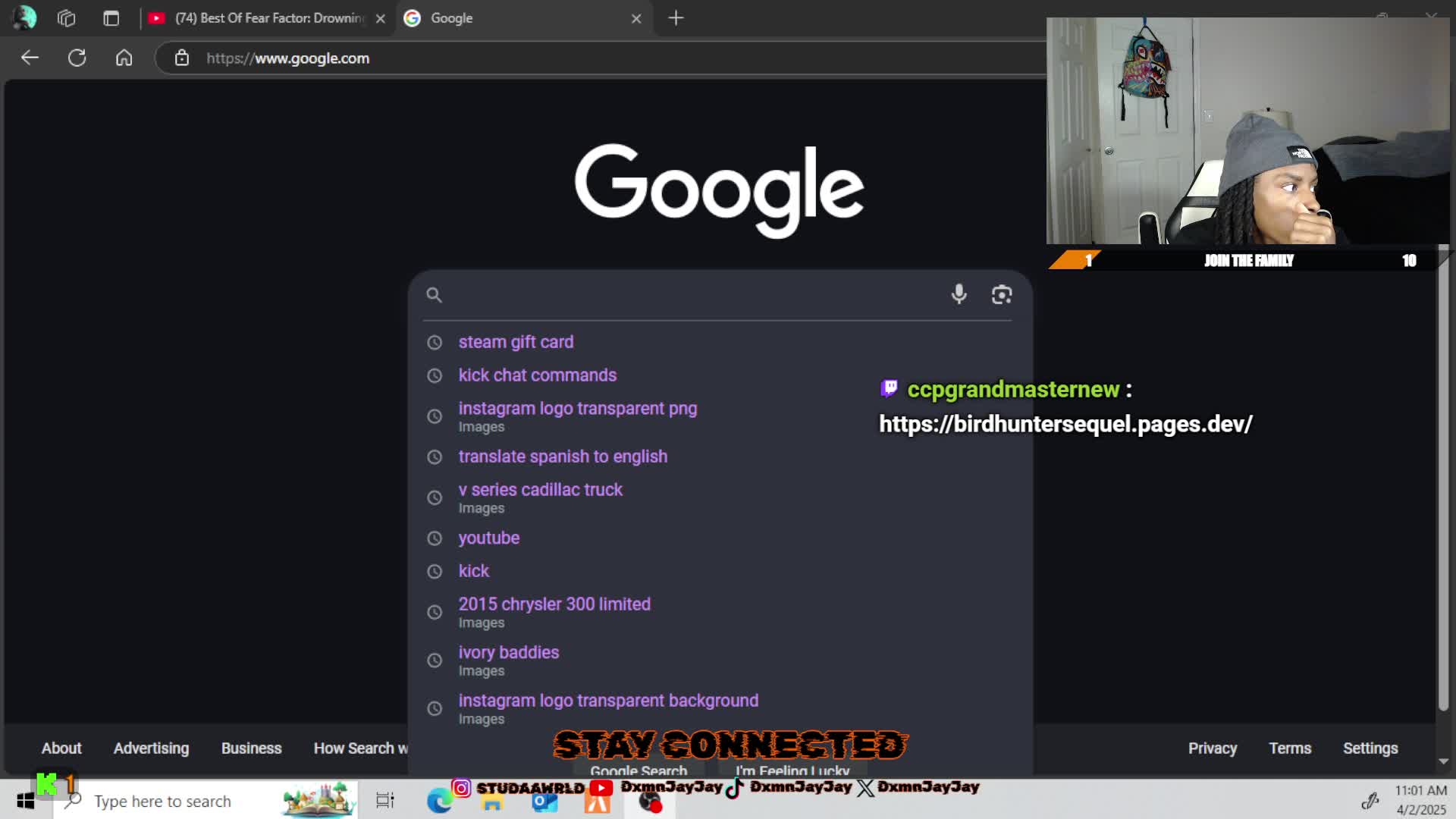Click the ccpgrandmasternew chat username
The height and width of the screenshot is (819, 1456).
[x=1013, y=390]
